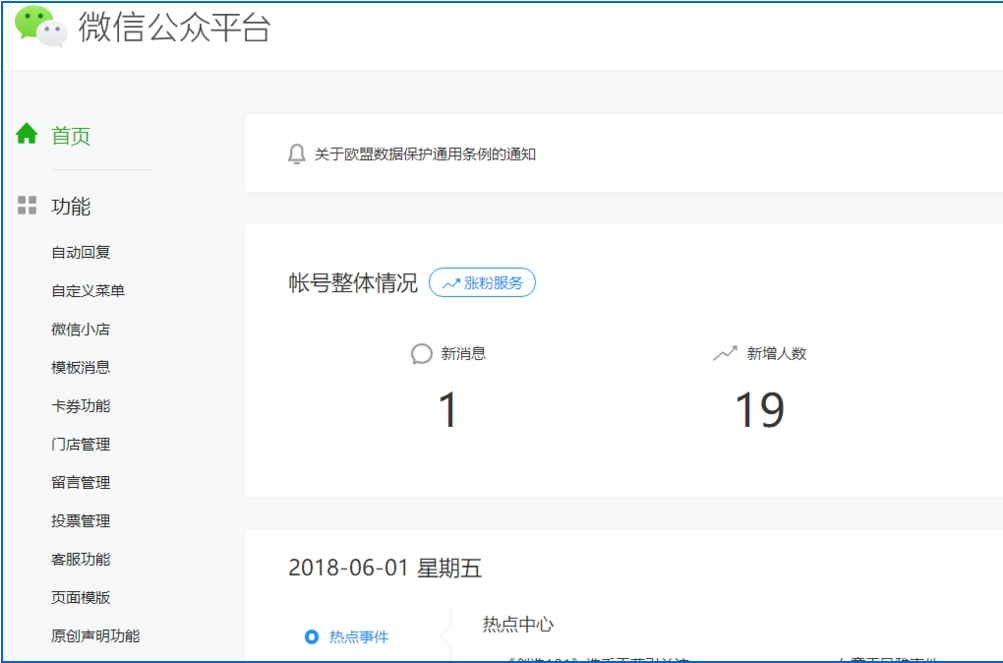Screen dimensions: 1003x663
Task: Click the blue dot icon beside 热点事件
Action: point(311,634)
